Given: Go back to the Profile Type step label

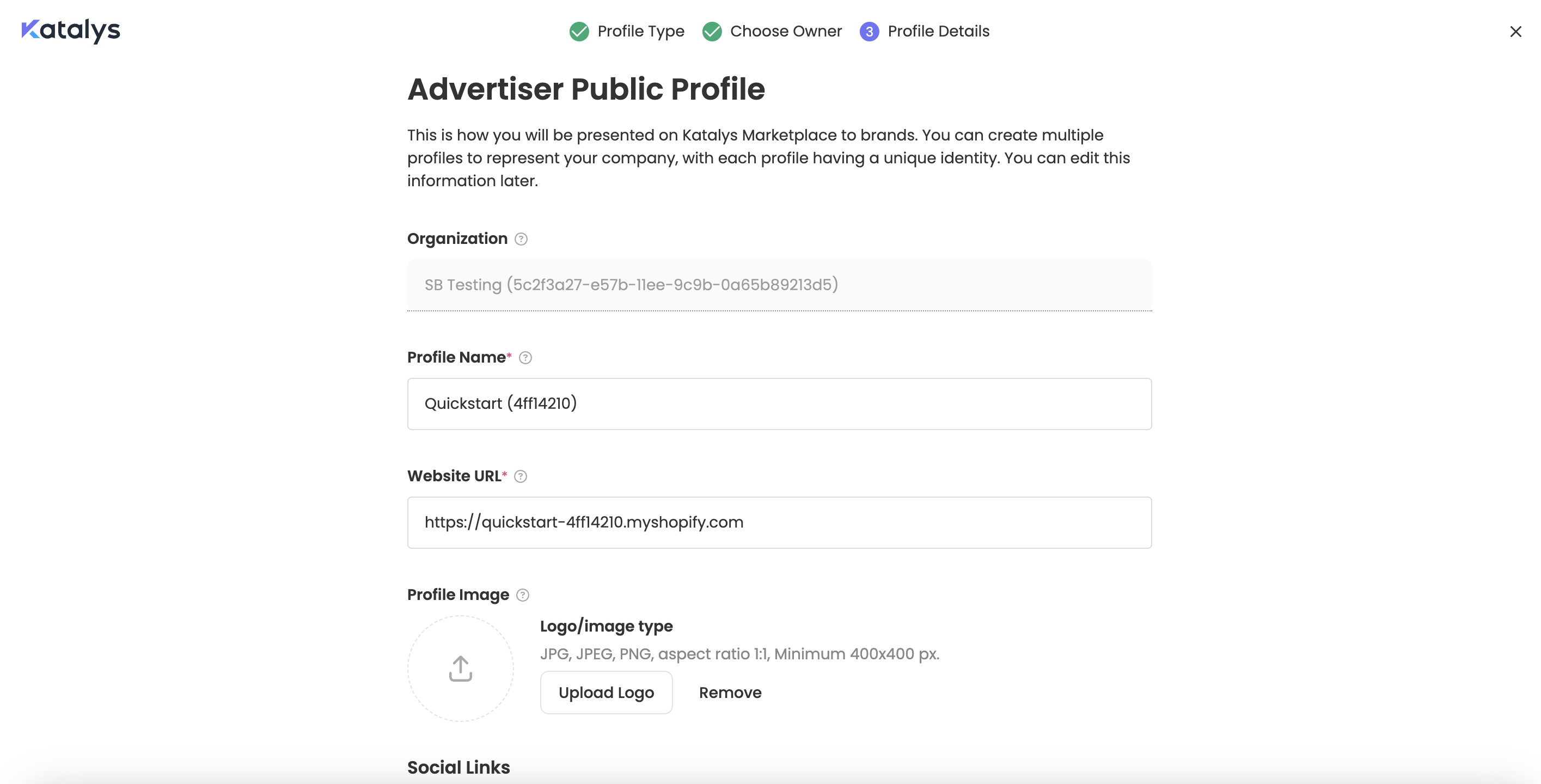Looking at the screenshot, I should pyautogui.click(x=640, y=31).
